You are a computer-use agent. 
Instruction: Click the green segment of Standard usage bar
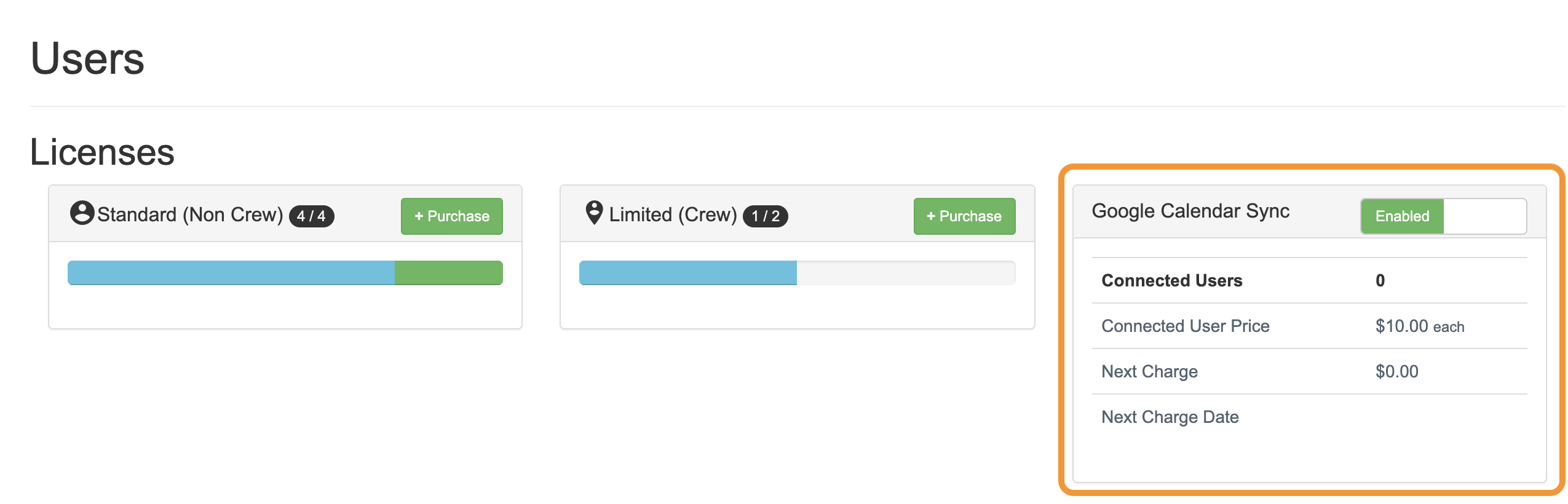448,273
